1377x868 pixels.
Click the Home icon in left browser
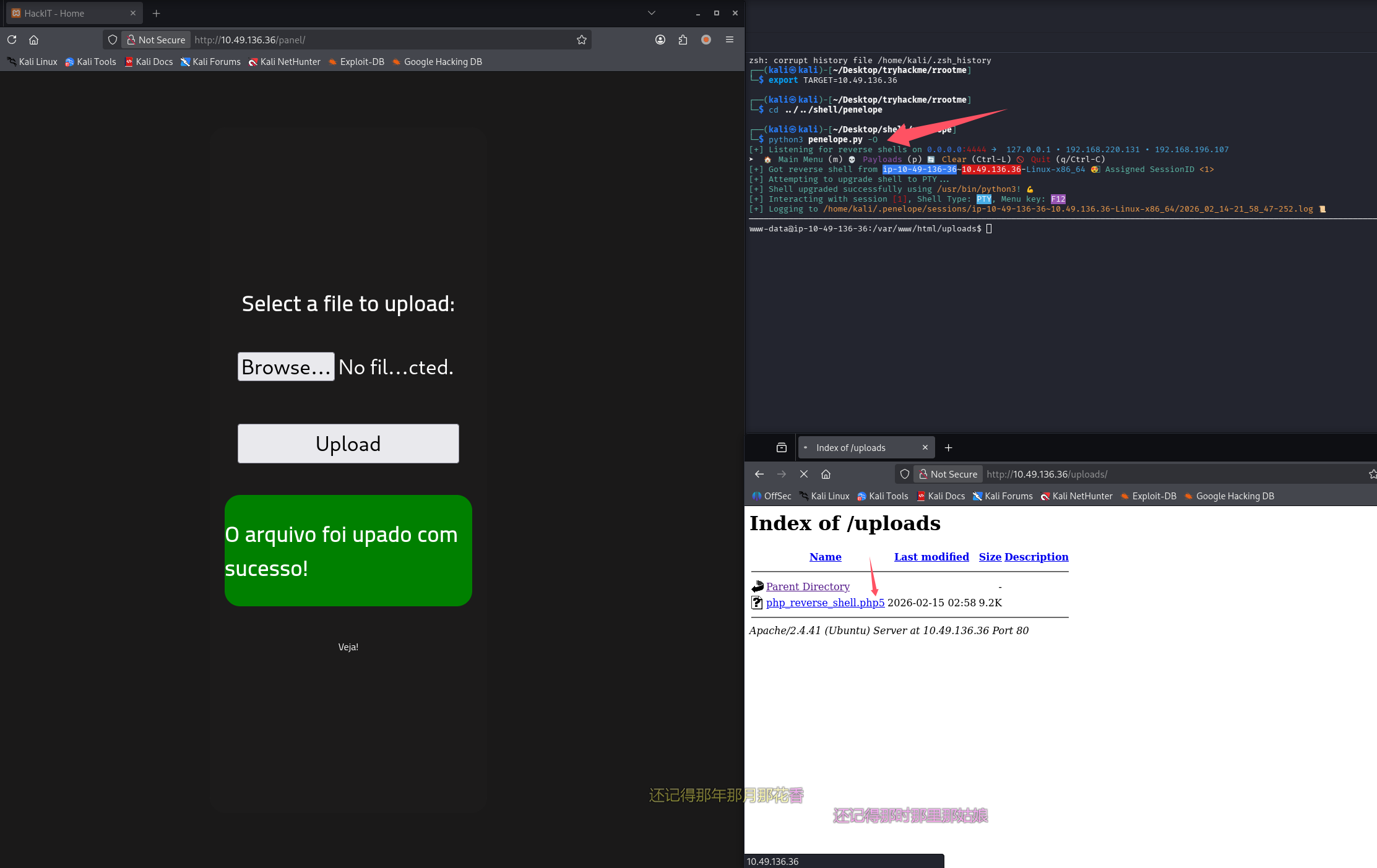coord(33,40)
